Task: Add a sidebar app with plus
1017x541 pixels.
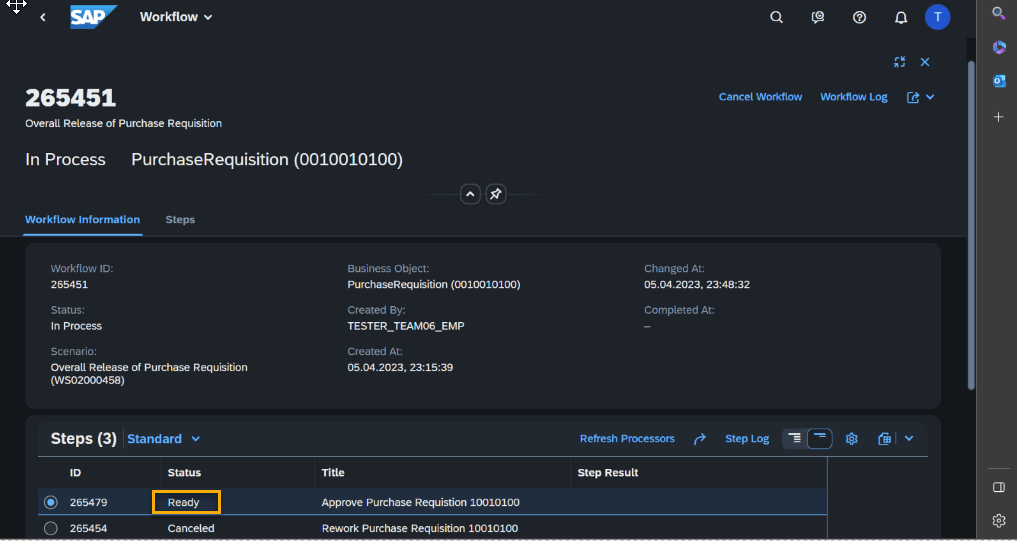Action: [x=999, y=117]
